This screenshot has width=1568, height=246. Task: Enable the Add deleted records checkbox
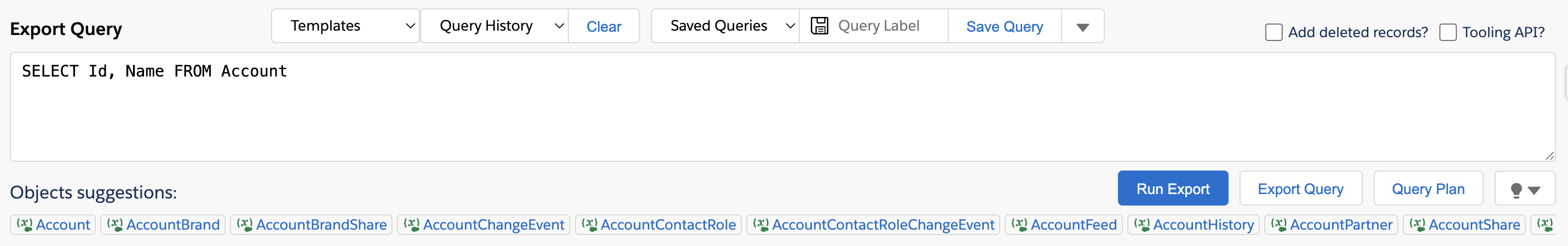tap(1273, 32)
